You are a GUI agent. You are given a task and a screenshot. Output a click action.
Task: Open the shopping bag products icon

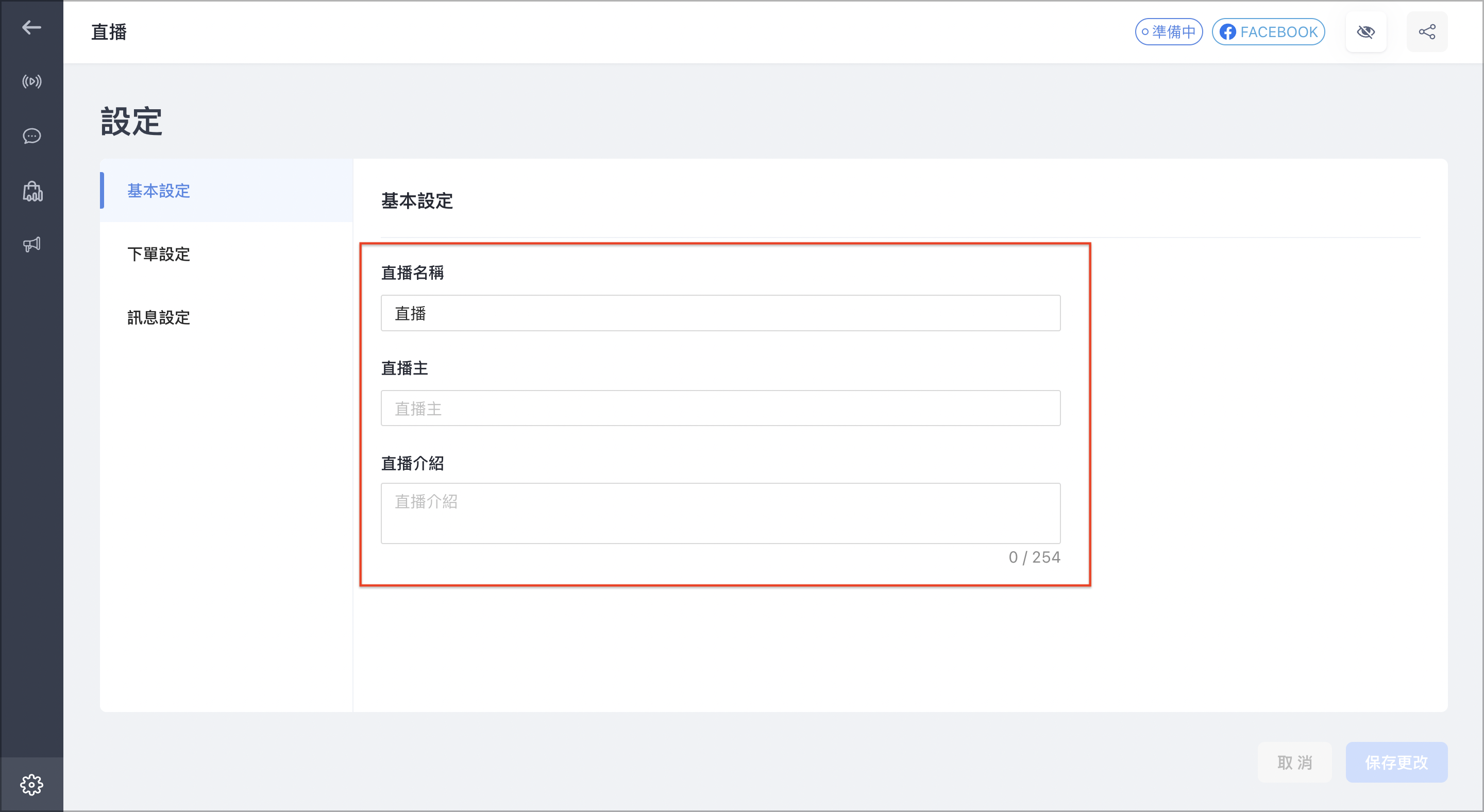pyautogui.click(x=32, y=191)
